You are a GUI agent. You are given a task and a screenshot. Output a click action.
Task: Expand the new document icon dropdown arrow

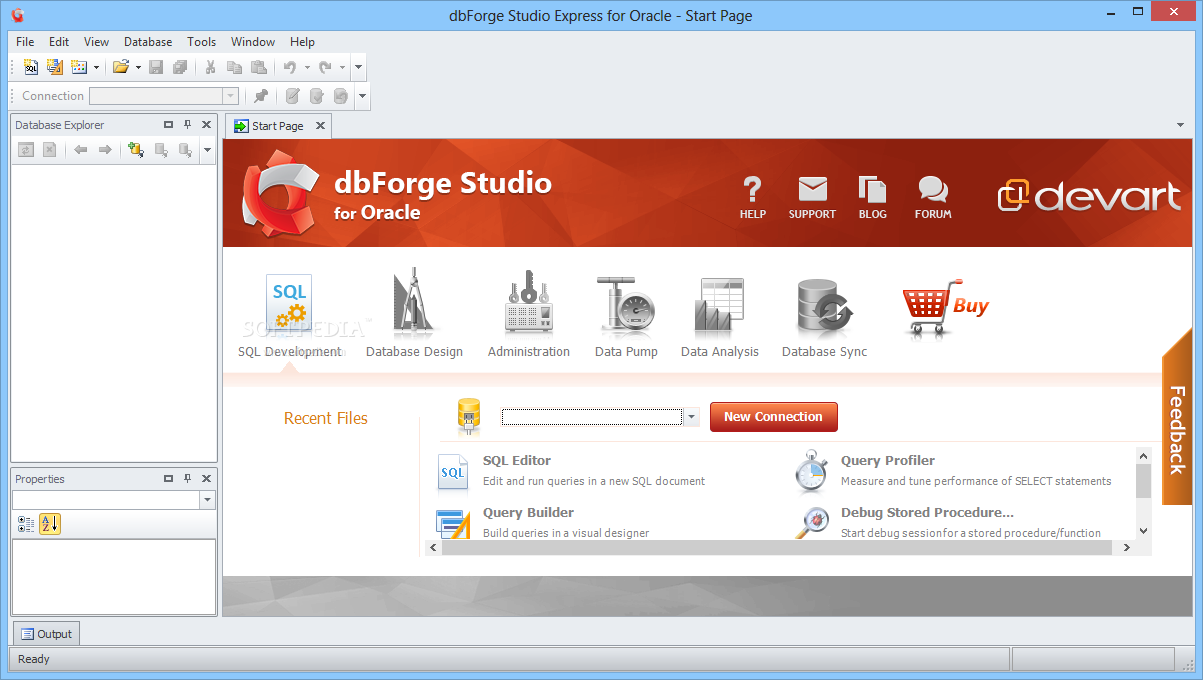pos(96,68)
